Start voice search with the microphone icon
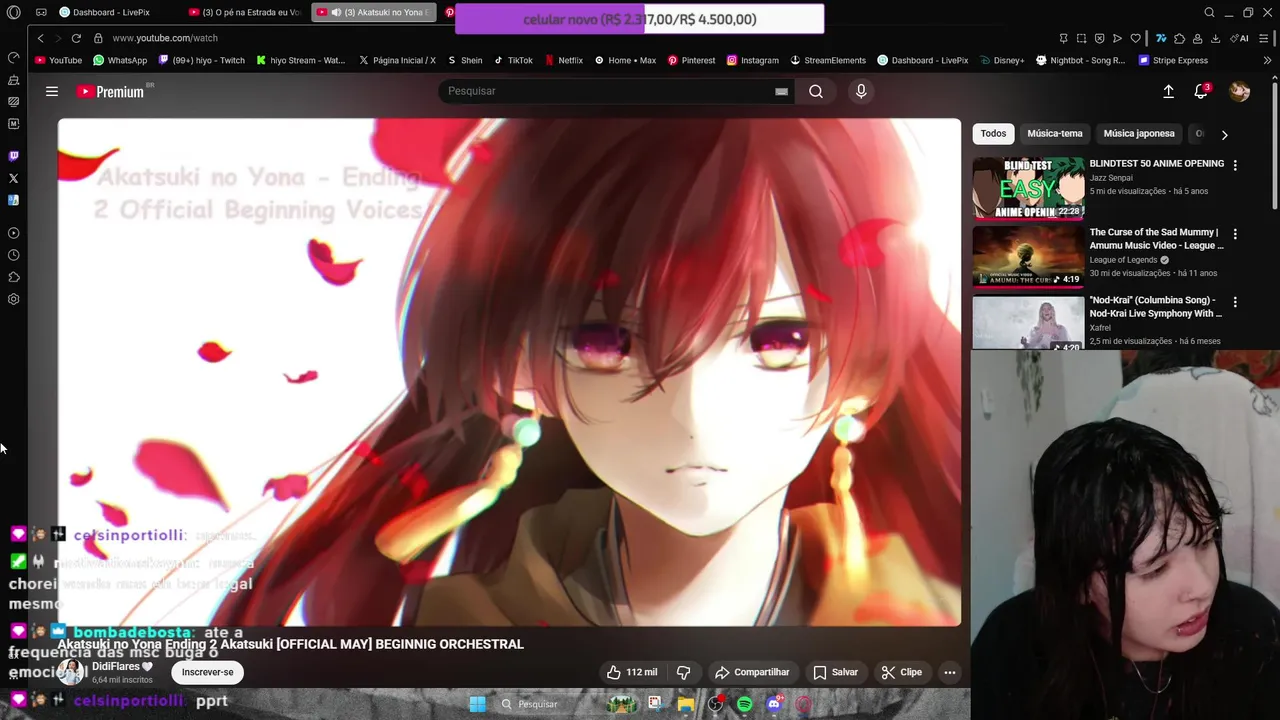1280x720 pixels. pos(861,91)
